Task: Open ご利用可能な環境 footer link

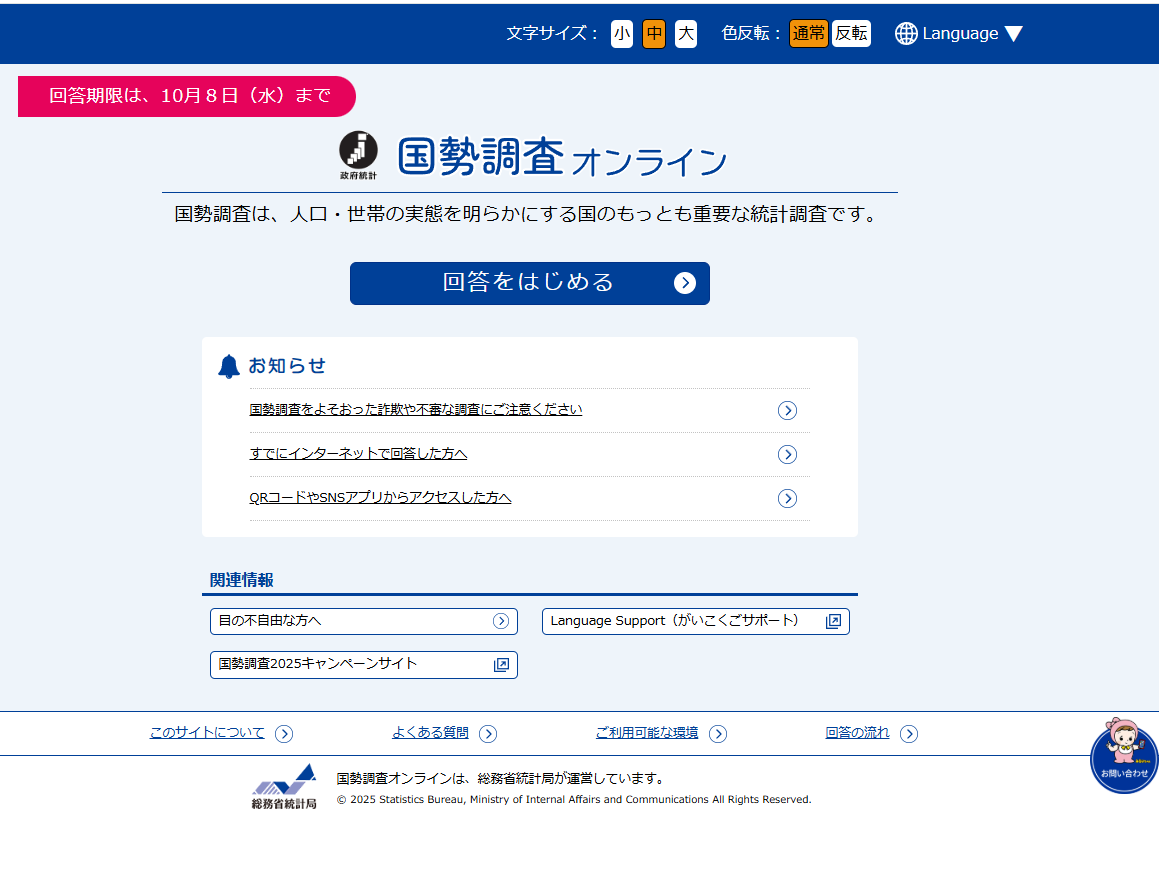Action: (x=647, y=733)
